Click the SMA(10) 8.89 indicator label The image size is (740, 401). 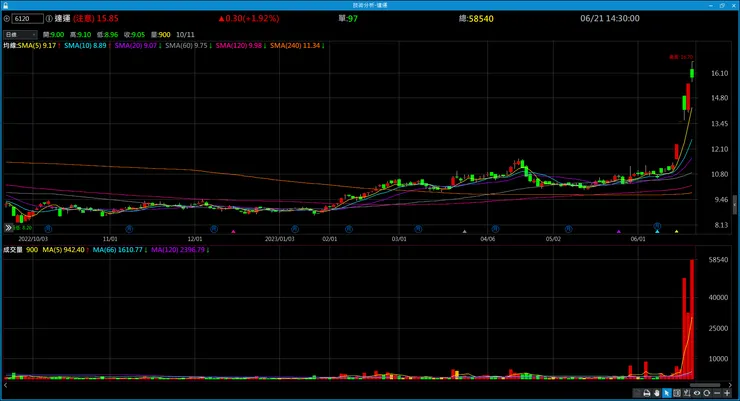tap(87, 46)
